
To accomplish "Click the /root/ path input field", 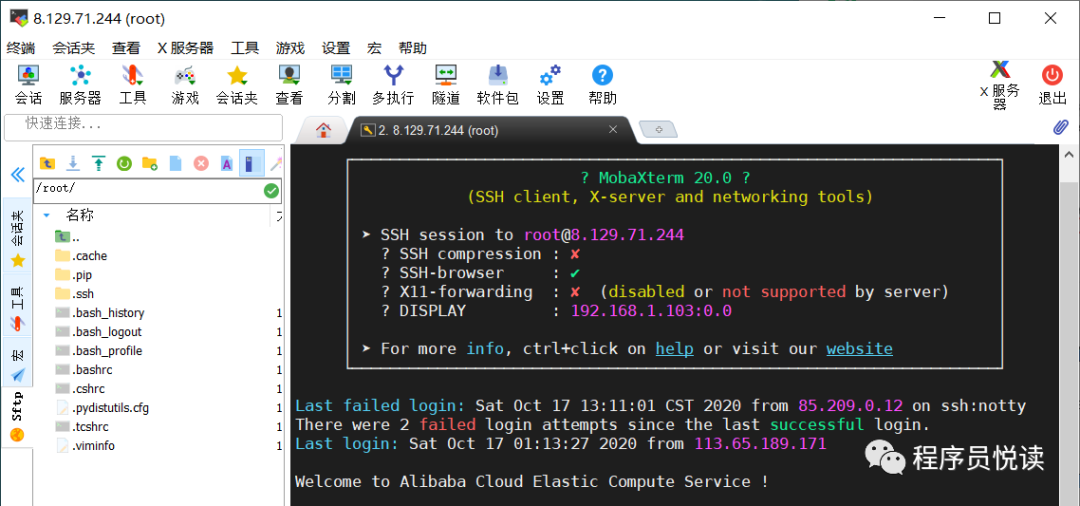I will [x=148, y=190].
